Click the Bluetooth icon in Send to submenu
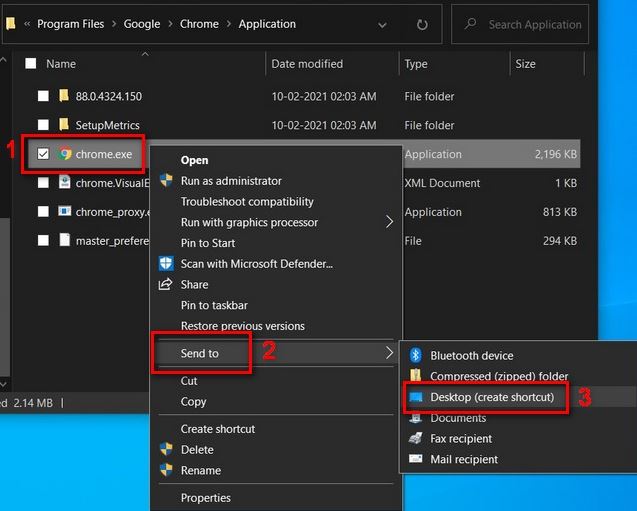The image size is (637, 511). 415,355
